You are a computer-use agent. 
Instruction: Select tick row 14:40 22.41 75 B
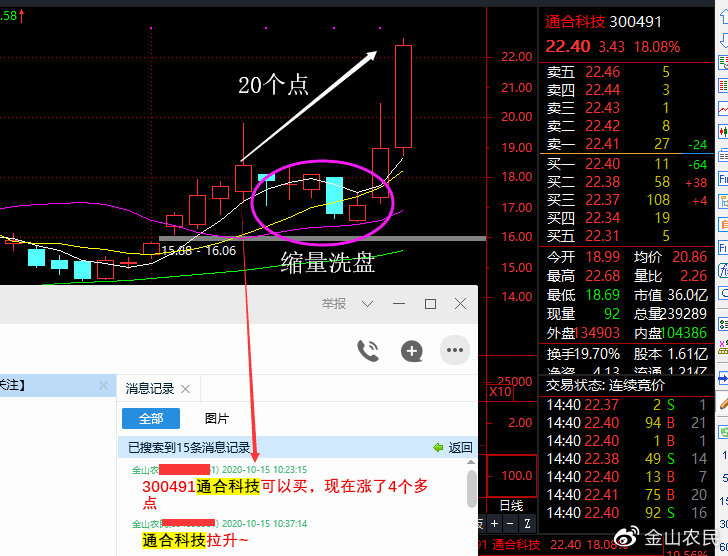click(626, 495)
